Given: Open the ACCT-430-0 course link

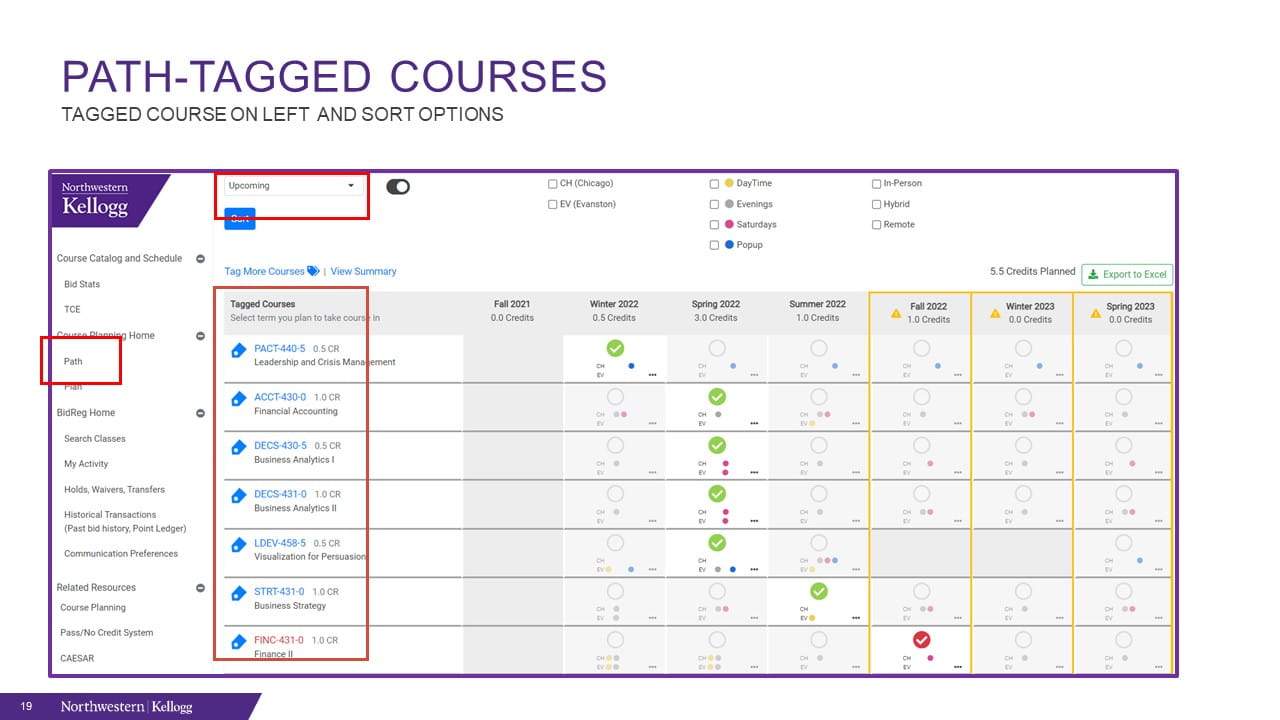Looking at the screenshot, I should [x=280, y=397].
